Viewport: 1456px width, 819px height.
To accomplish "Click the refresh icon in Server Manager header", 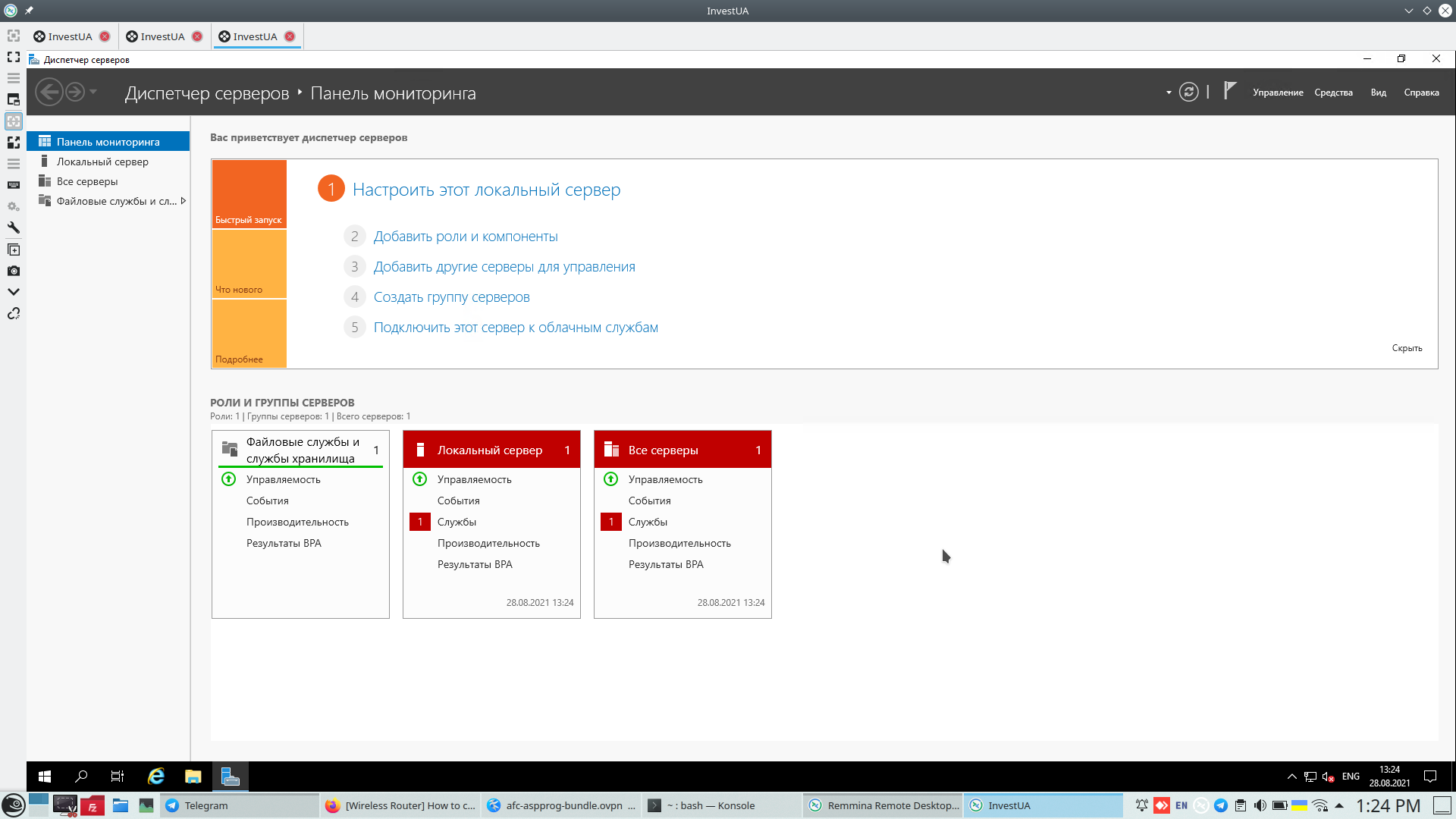I will (1188, 93).
